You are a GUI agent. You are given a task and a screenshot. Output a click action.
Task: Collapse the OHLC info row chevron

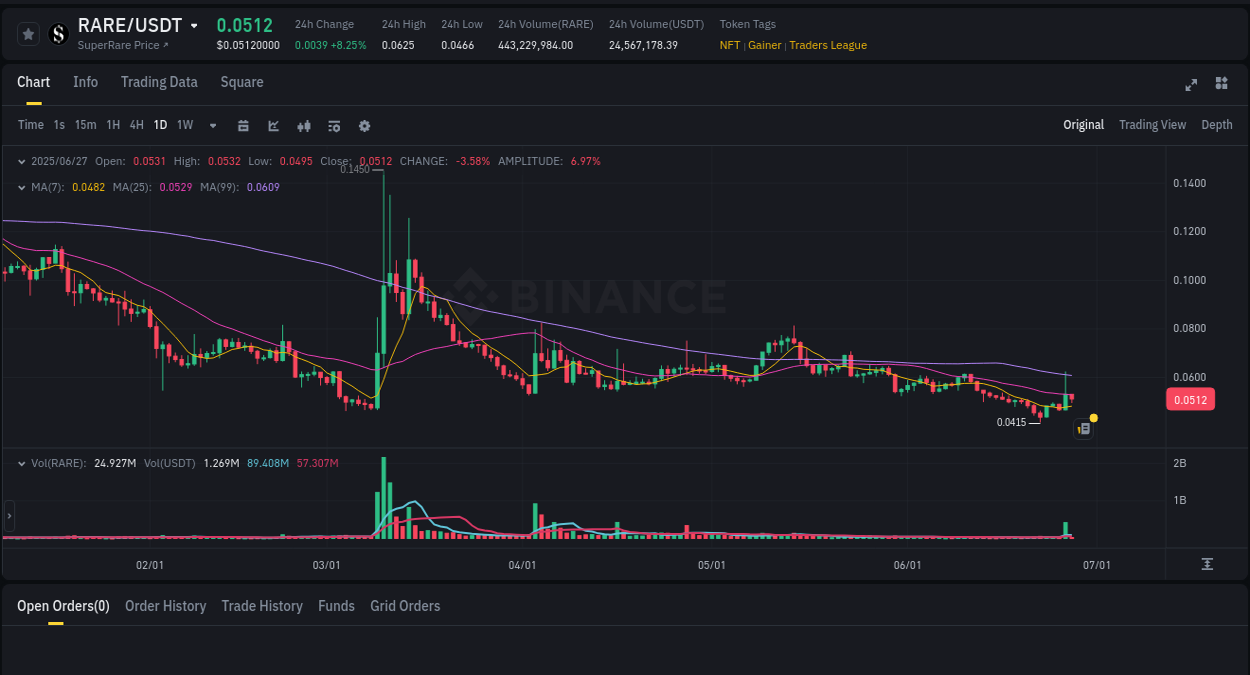21,161
